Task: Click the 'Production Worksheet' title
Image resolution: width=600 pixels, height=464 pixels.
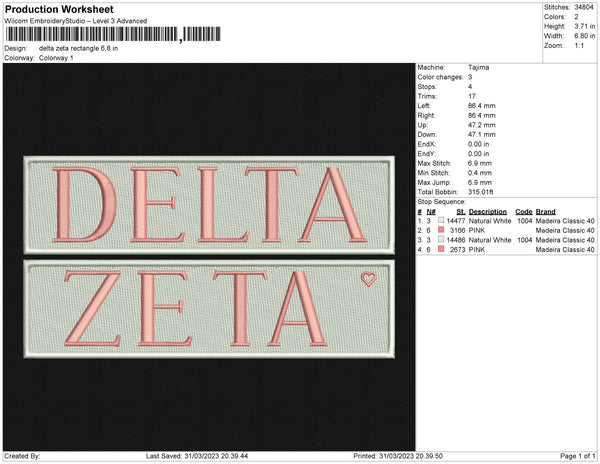Action: (x=59, y=10)
